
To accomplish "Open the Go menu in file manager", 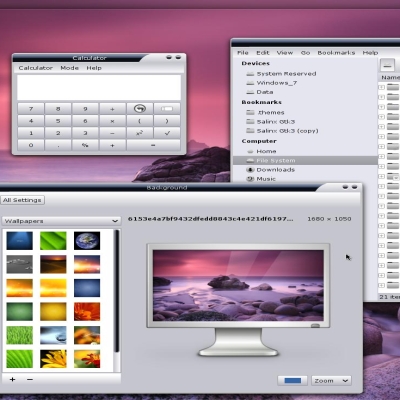I will [x=305, y=53].
